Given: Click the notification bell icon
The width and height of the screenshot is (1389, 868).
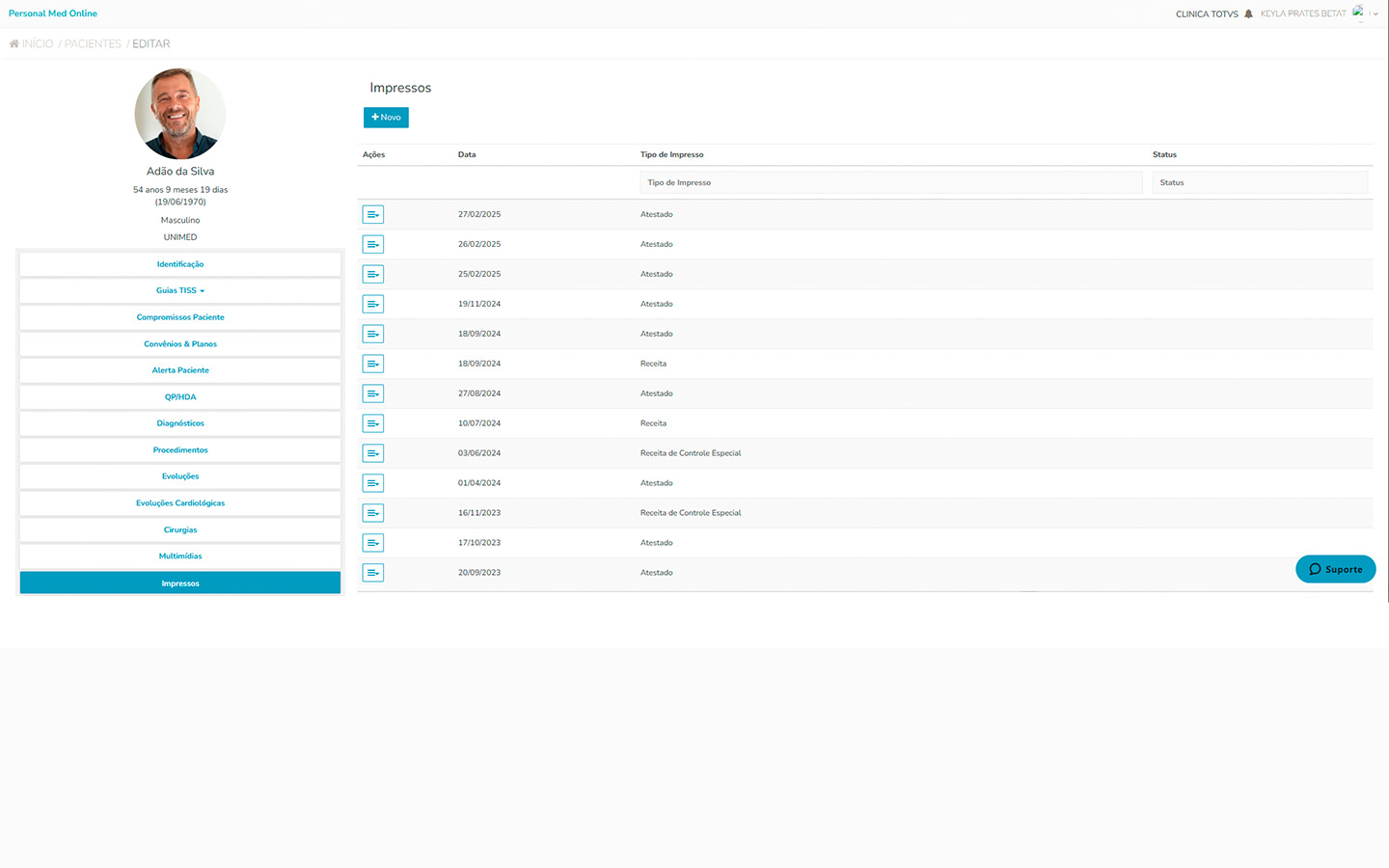Looking at the screenshot, I should pos(1248,14).
